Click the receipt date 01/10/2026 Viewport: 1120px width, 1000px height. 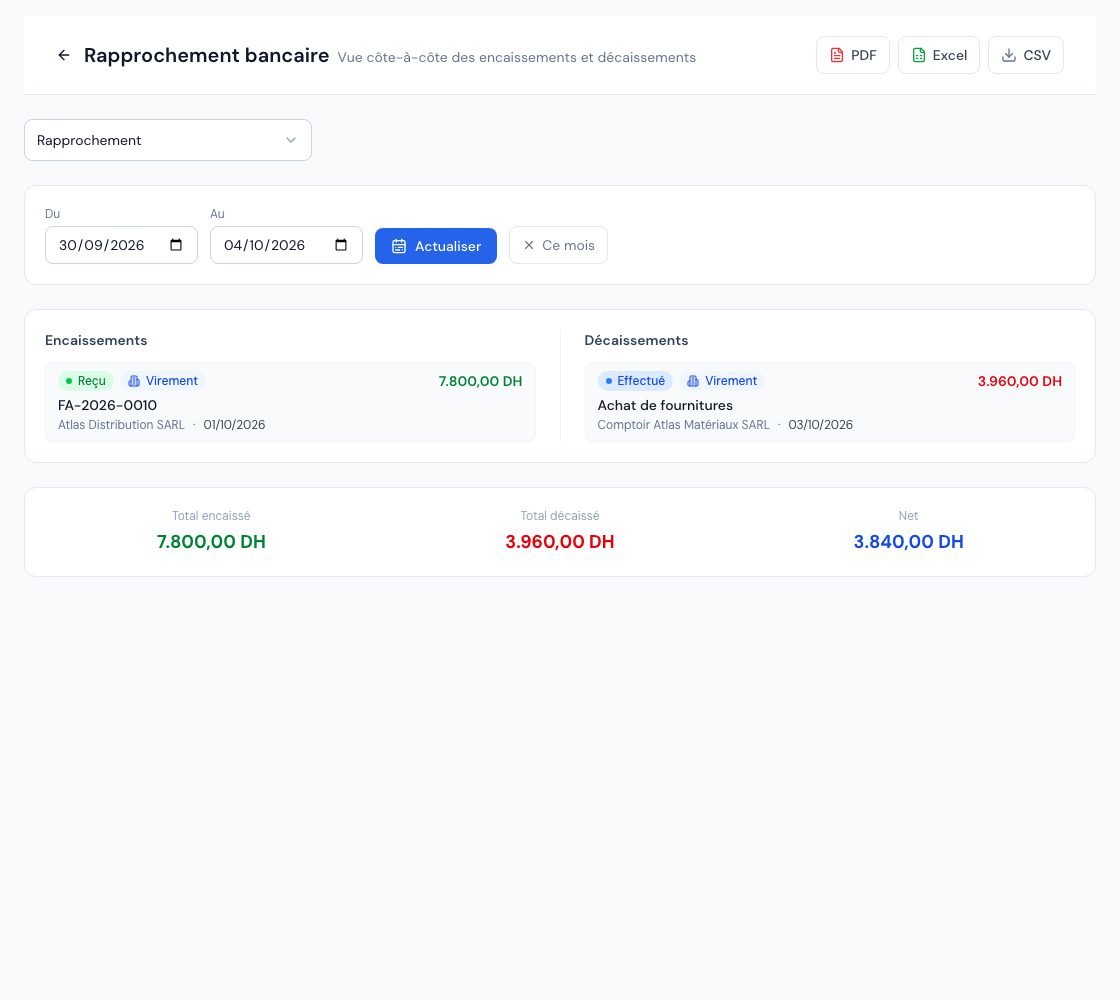(234, 425)
